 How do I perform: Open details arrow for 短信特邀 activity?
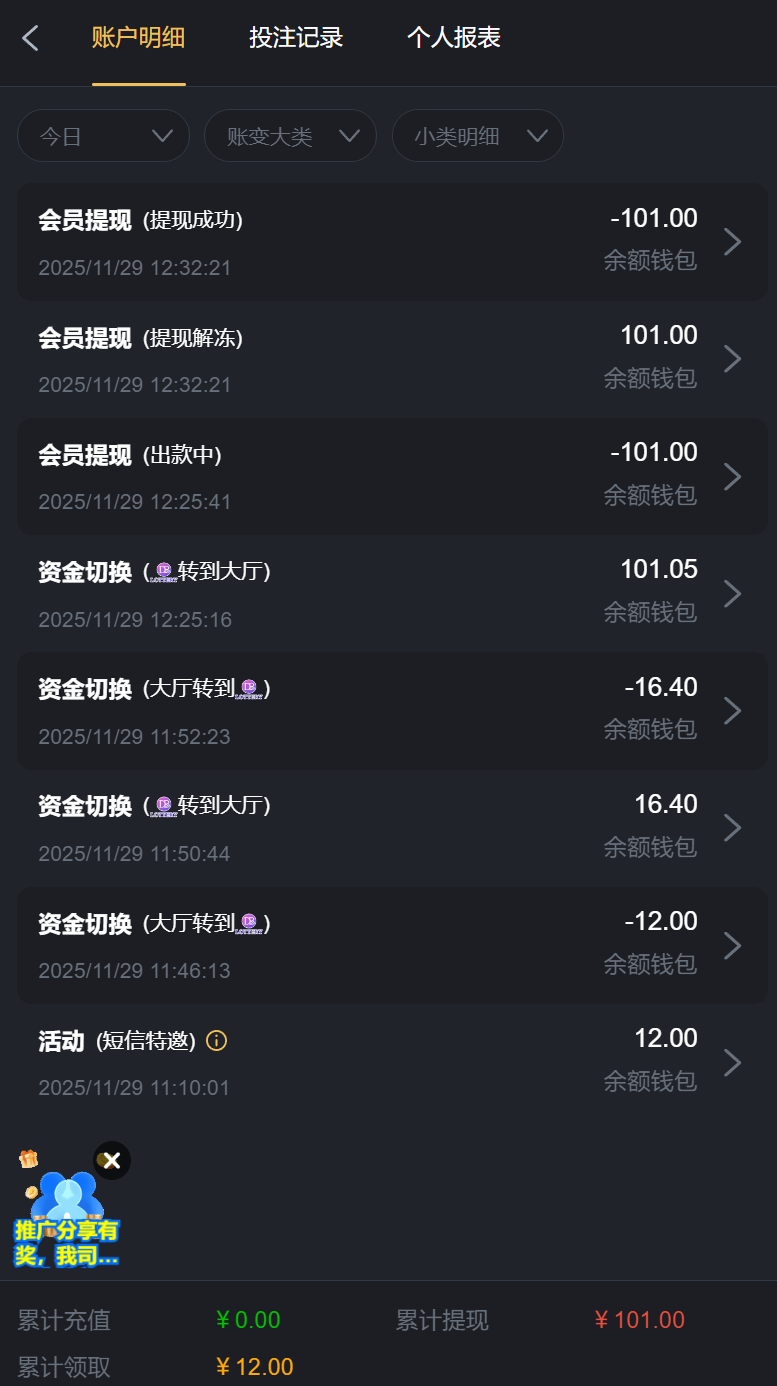coord(732,1062)
